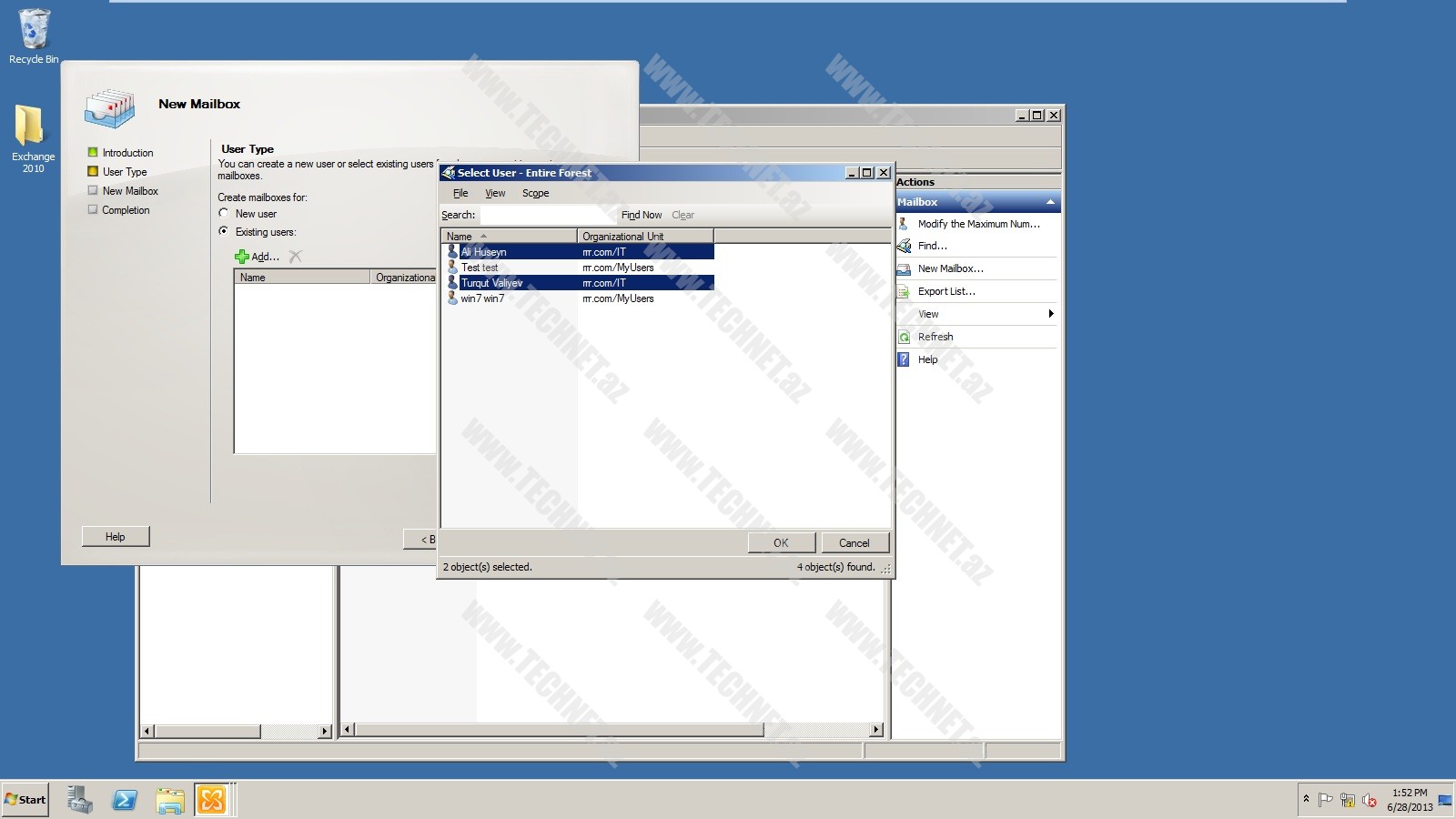The width and height of the screenshot is (1456, 819).
Task: Open the File menu in Select User
Action: (460, 193)
